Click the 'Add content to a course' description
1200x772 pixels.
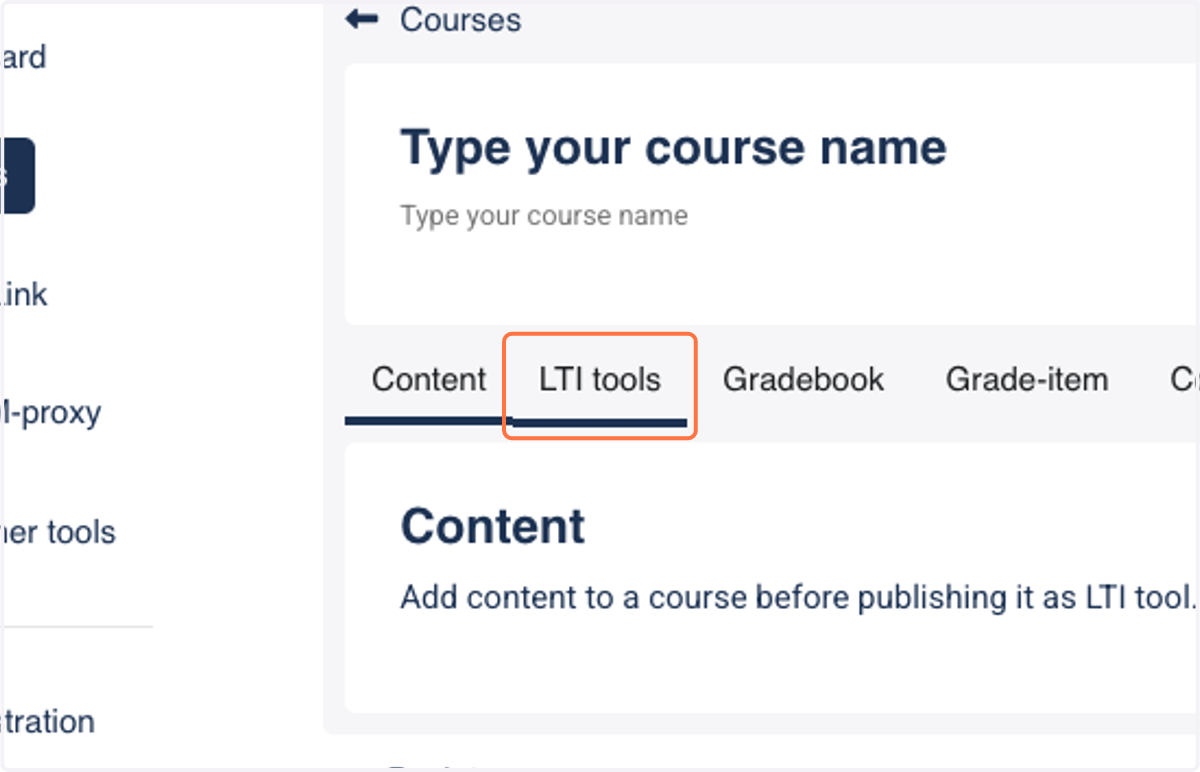798,597
